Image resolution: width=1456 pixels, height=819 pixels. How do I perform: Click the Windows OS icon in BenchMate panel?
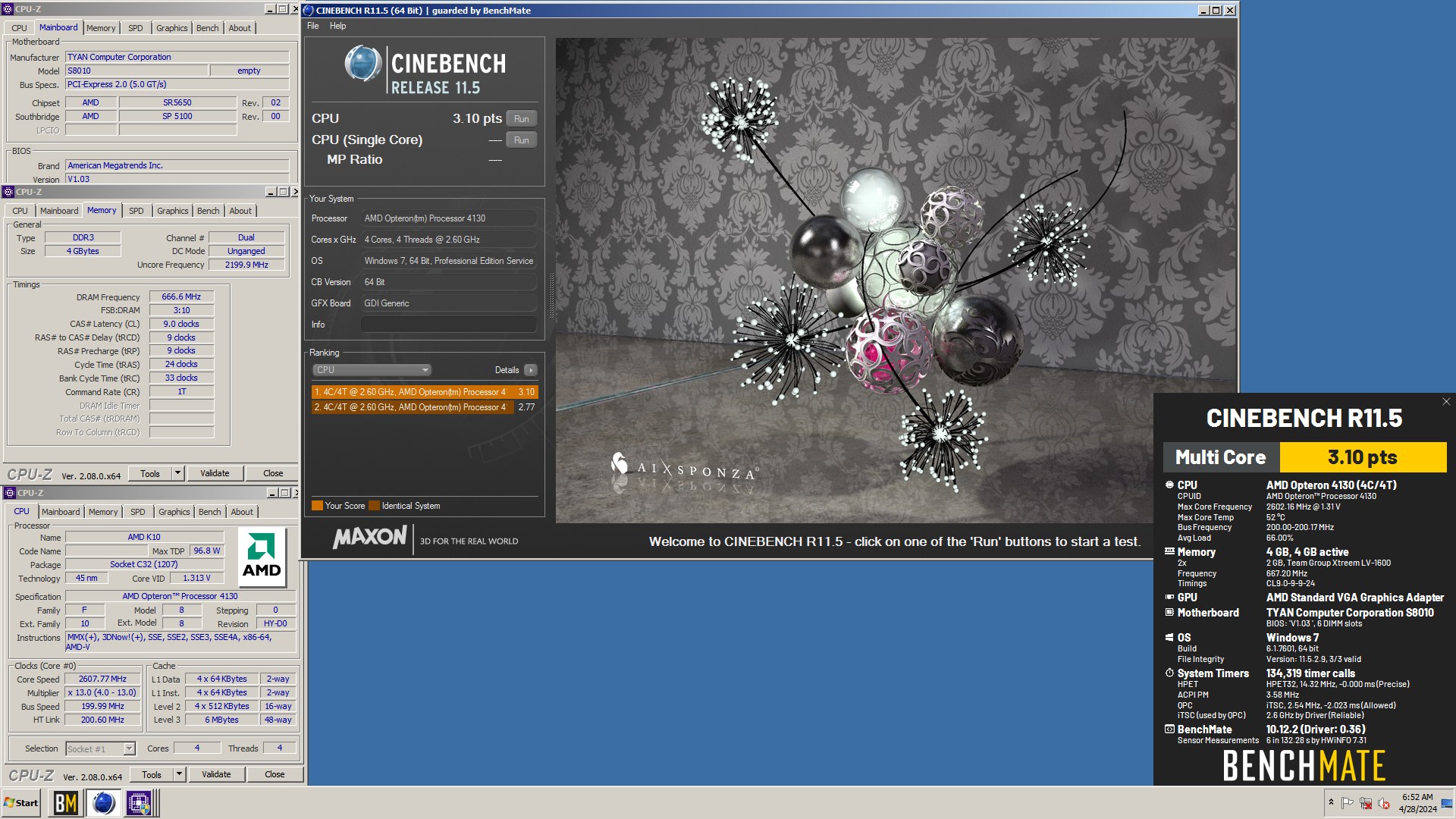tap(1169, 637)
